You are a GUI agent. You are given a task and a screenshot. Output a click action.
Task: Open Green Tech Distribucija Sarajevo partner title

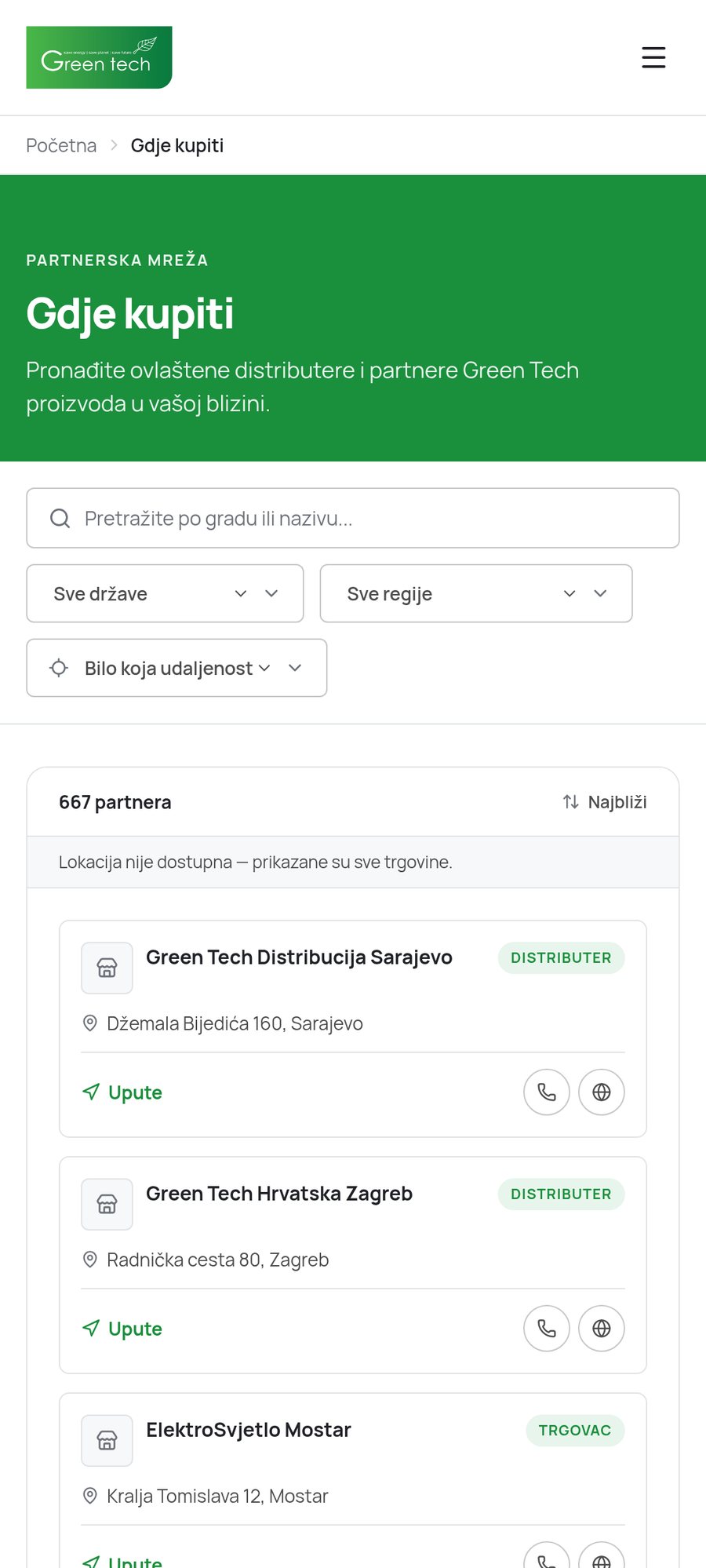pyautogui.click(x=299, y=957)
